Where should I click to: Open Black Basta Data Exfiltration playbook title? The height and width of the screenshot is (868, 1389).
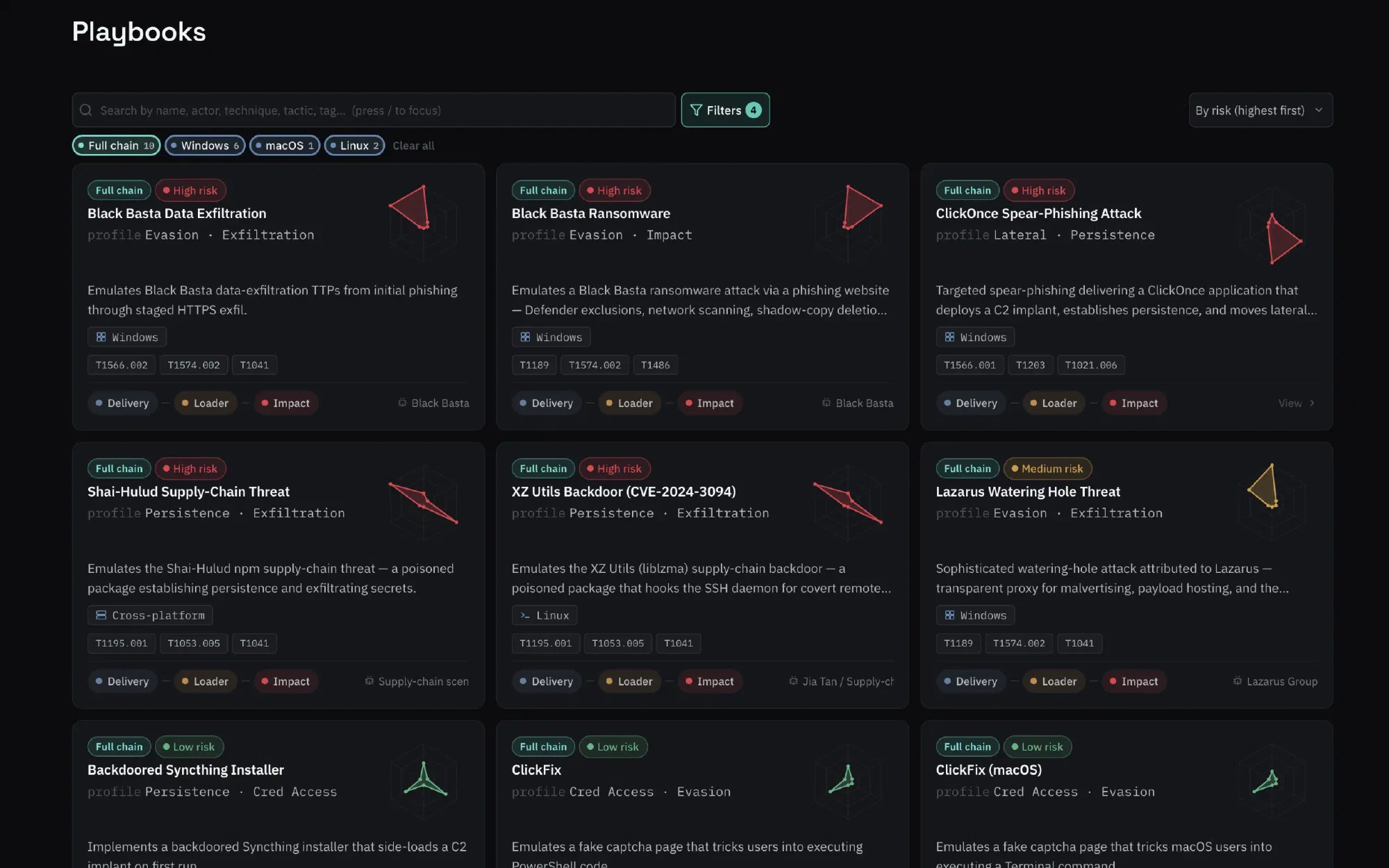(176, 213)
